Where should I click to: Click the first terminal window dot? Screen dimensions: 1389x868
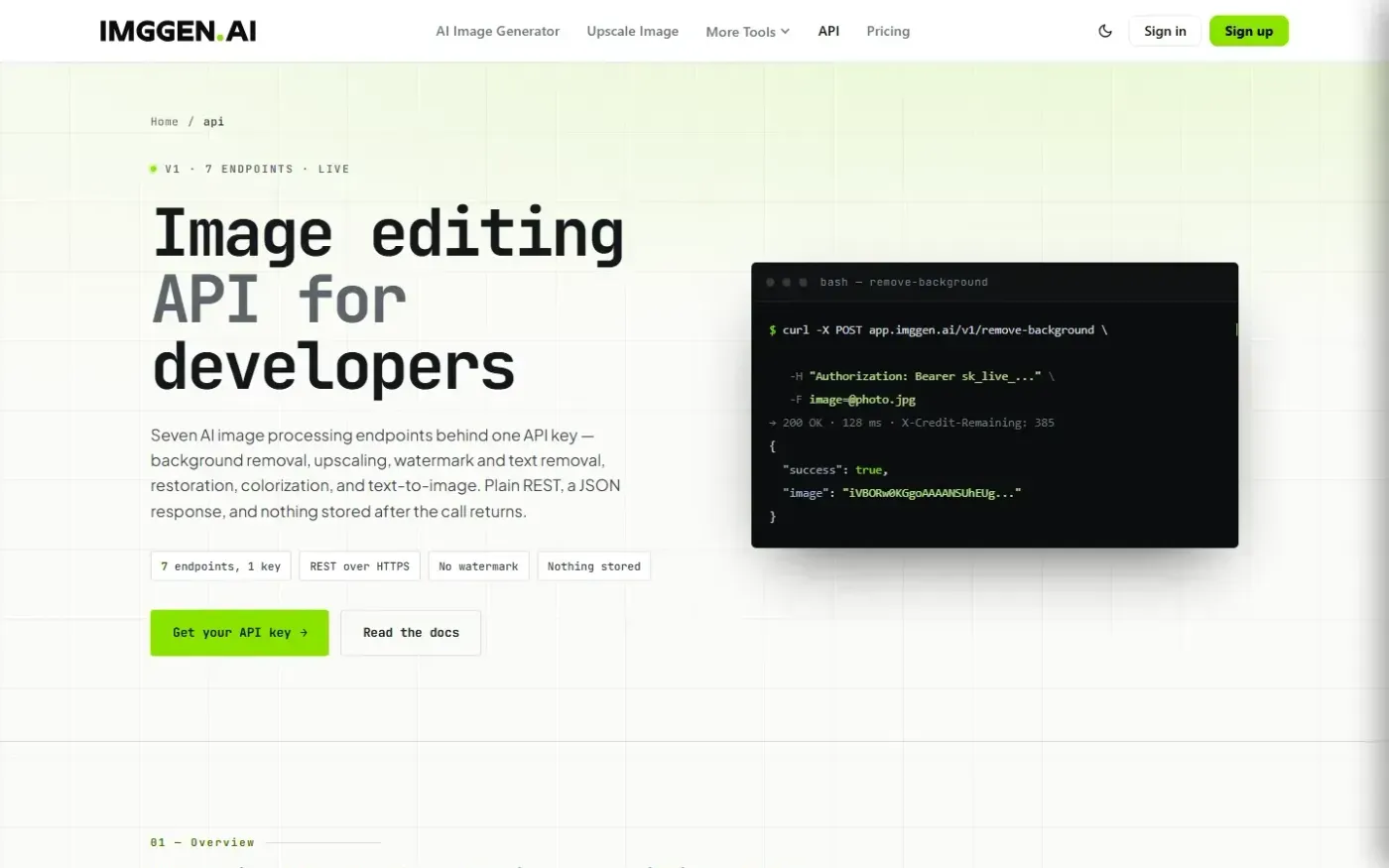coord(770,283)
